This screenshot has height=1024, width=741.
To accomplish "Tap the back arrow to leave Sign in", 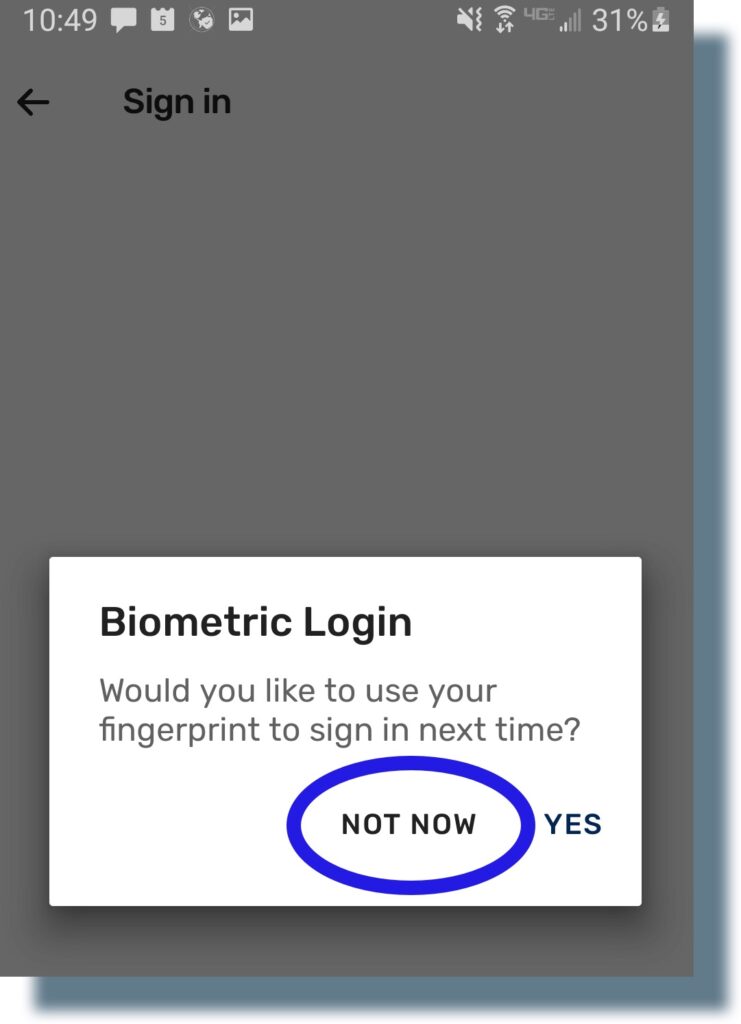I will click(x=33, y=101).
